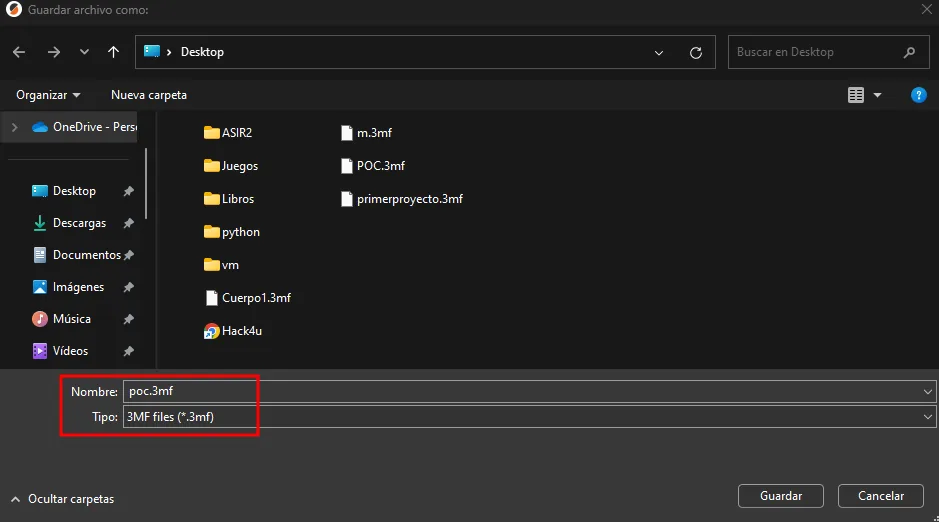Select the vm folder
Screen dimensions: 939x522
tap(222, 265)
